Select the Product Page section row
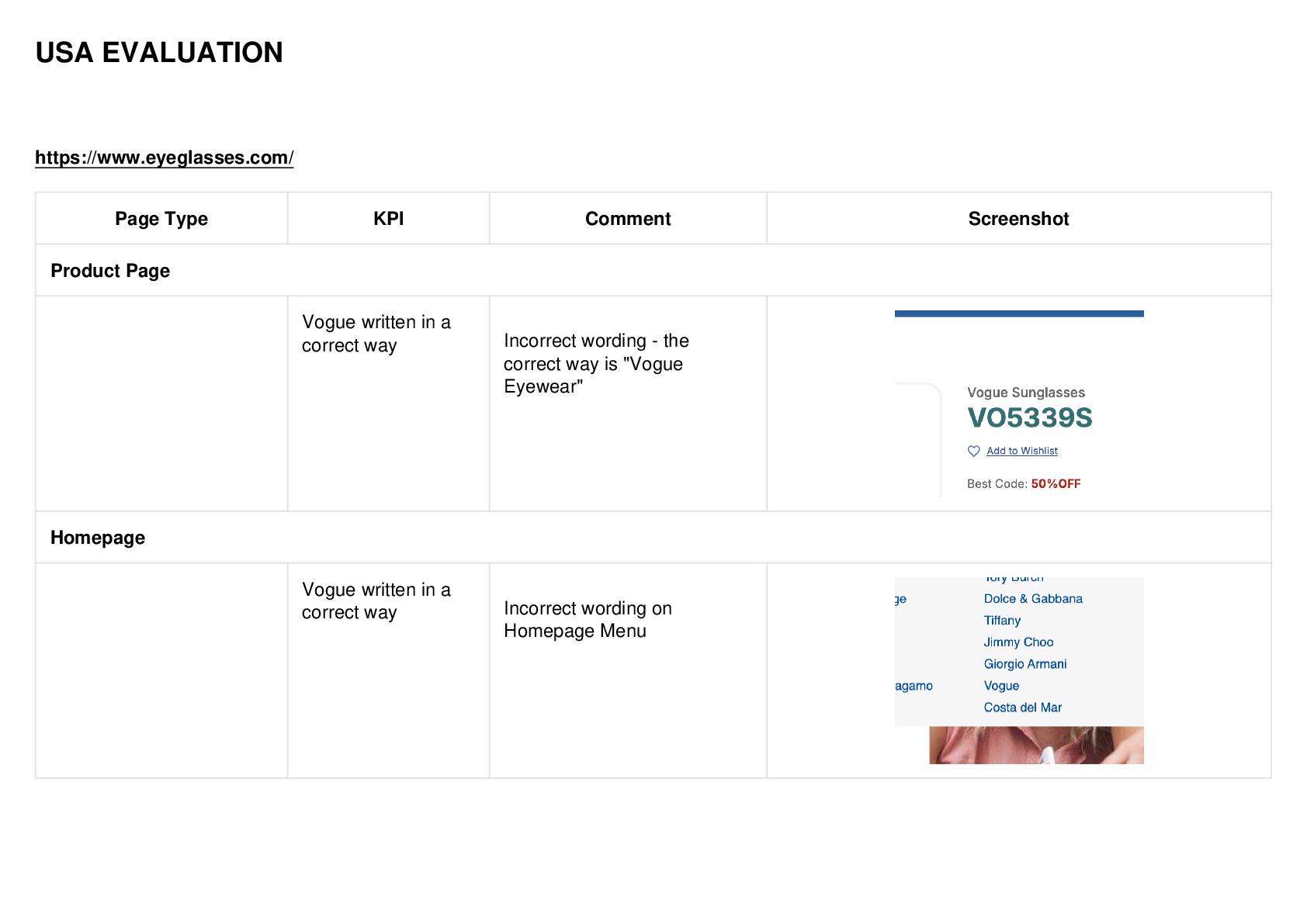1307x924 pixels. click(x=653, y=270)
